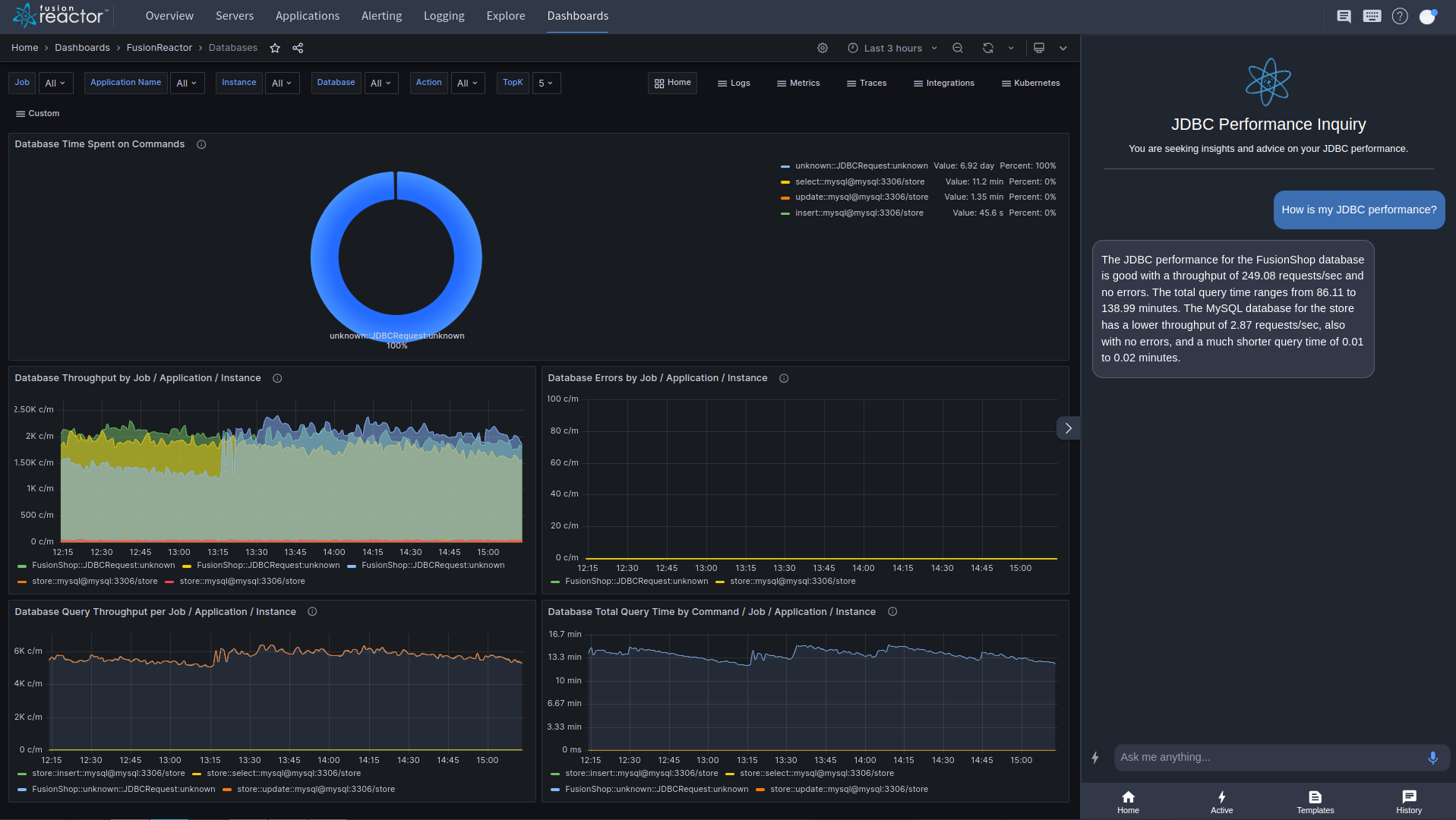This screenshot has width=1456, height=820.
Task: Mark the dashboard as favorite with star
Action: pos(275,48)
